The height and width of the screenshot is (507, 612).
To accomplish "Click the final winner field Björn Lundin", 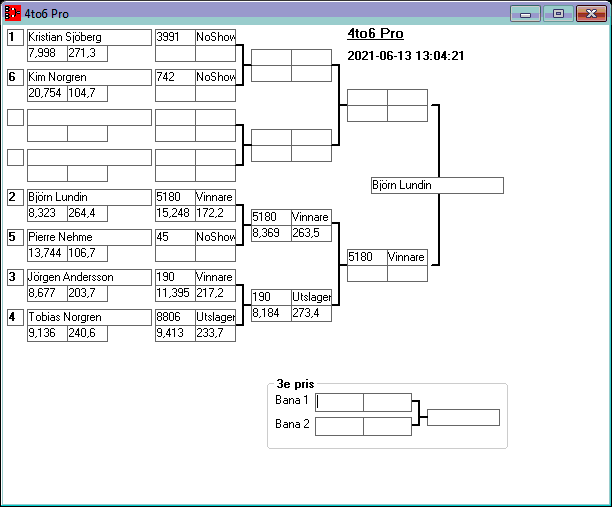I will point(436,186).
